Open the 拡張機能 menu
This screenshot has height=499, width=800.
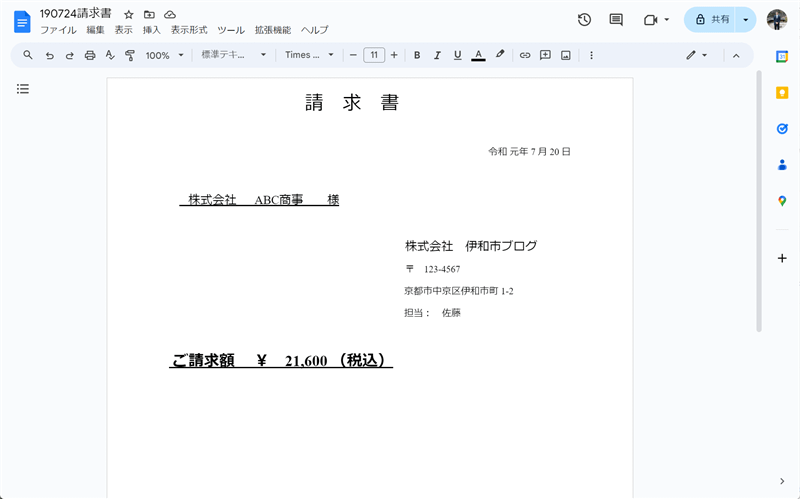coord(273,30)
